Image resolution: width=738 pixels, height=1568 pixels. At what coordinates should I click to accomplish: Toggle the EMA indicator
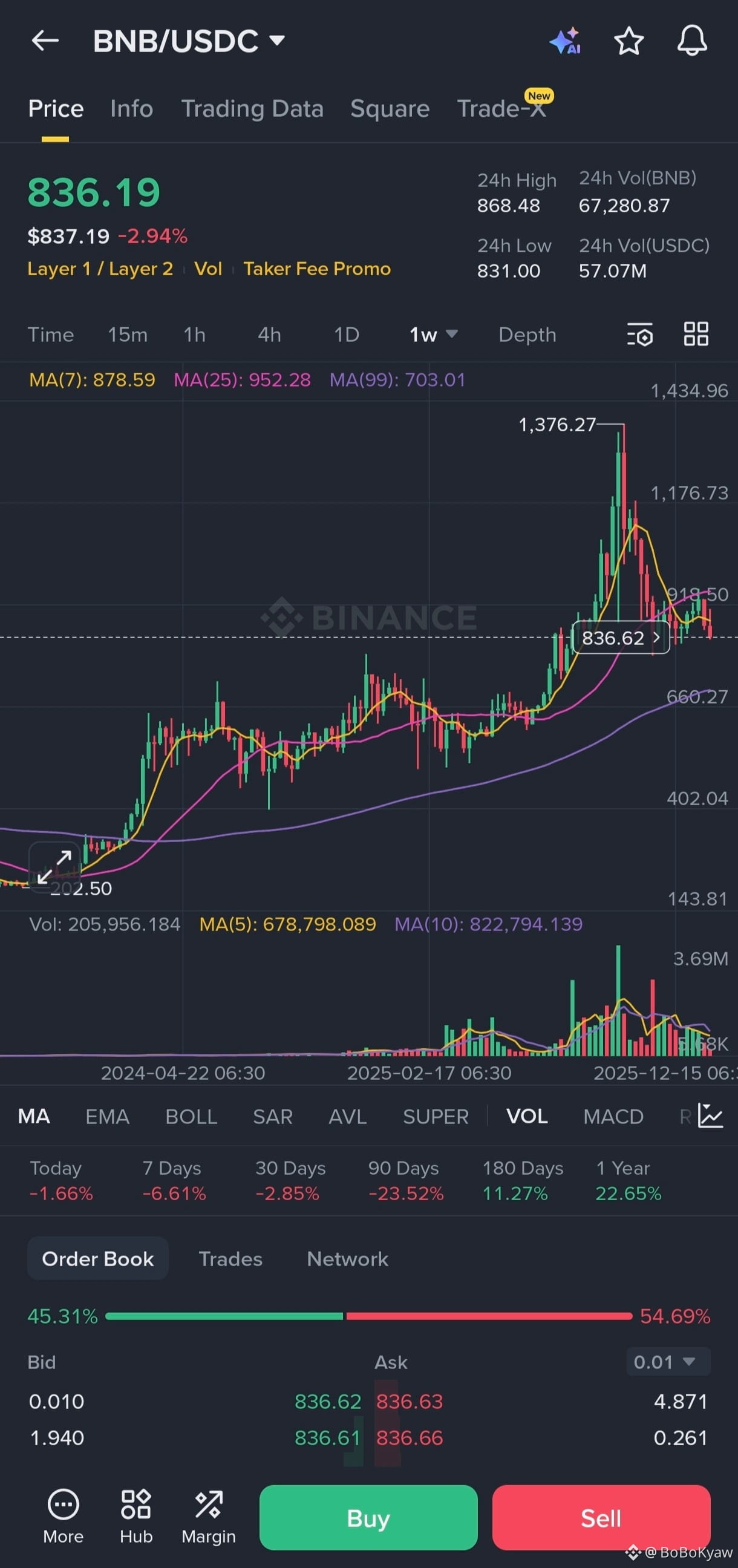click(107, 1116)
